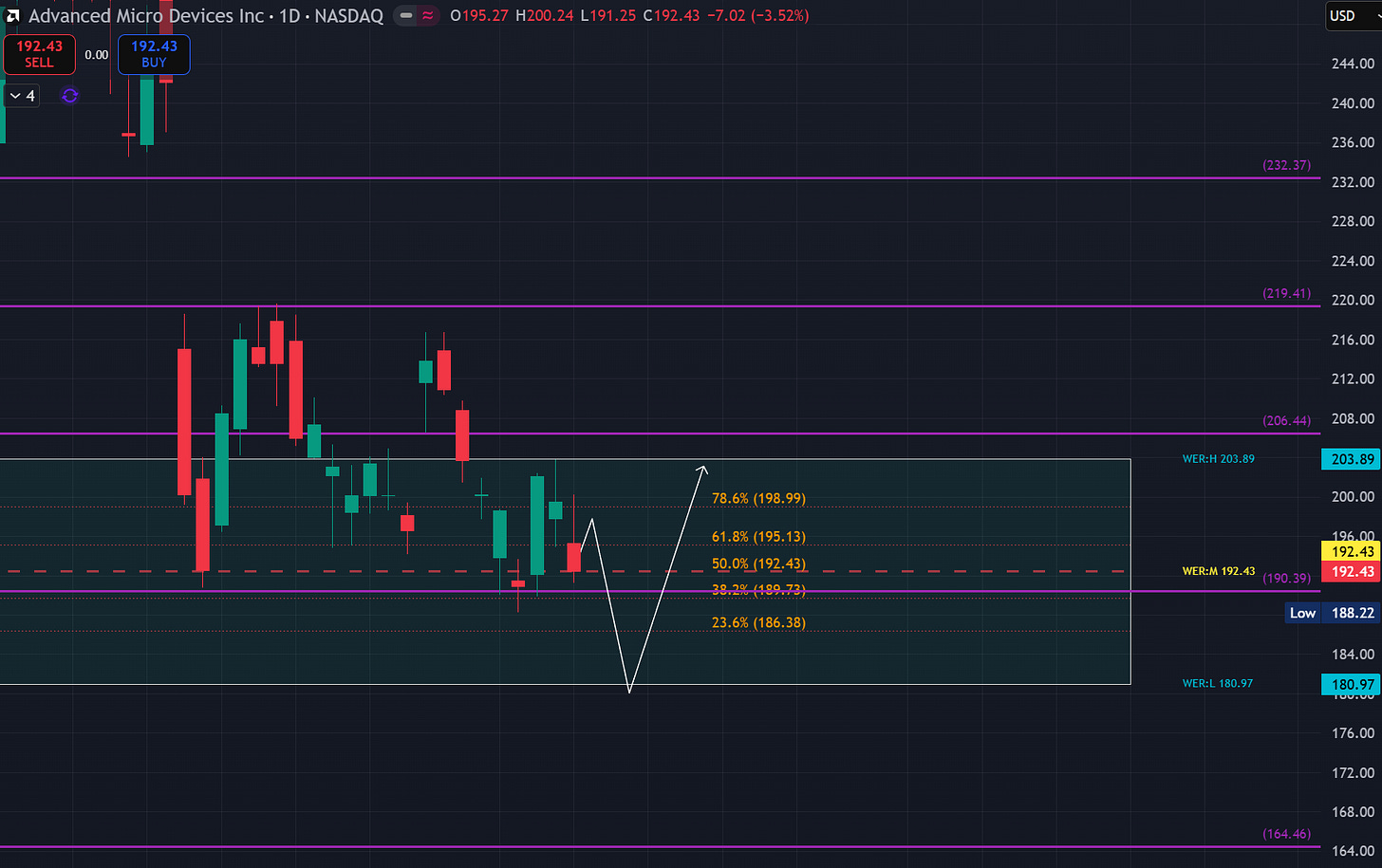Click the WER:H 203.89 label
The width and height of the screenshot is (1382, 868).
[x=1218, y=459]
